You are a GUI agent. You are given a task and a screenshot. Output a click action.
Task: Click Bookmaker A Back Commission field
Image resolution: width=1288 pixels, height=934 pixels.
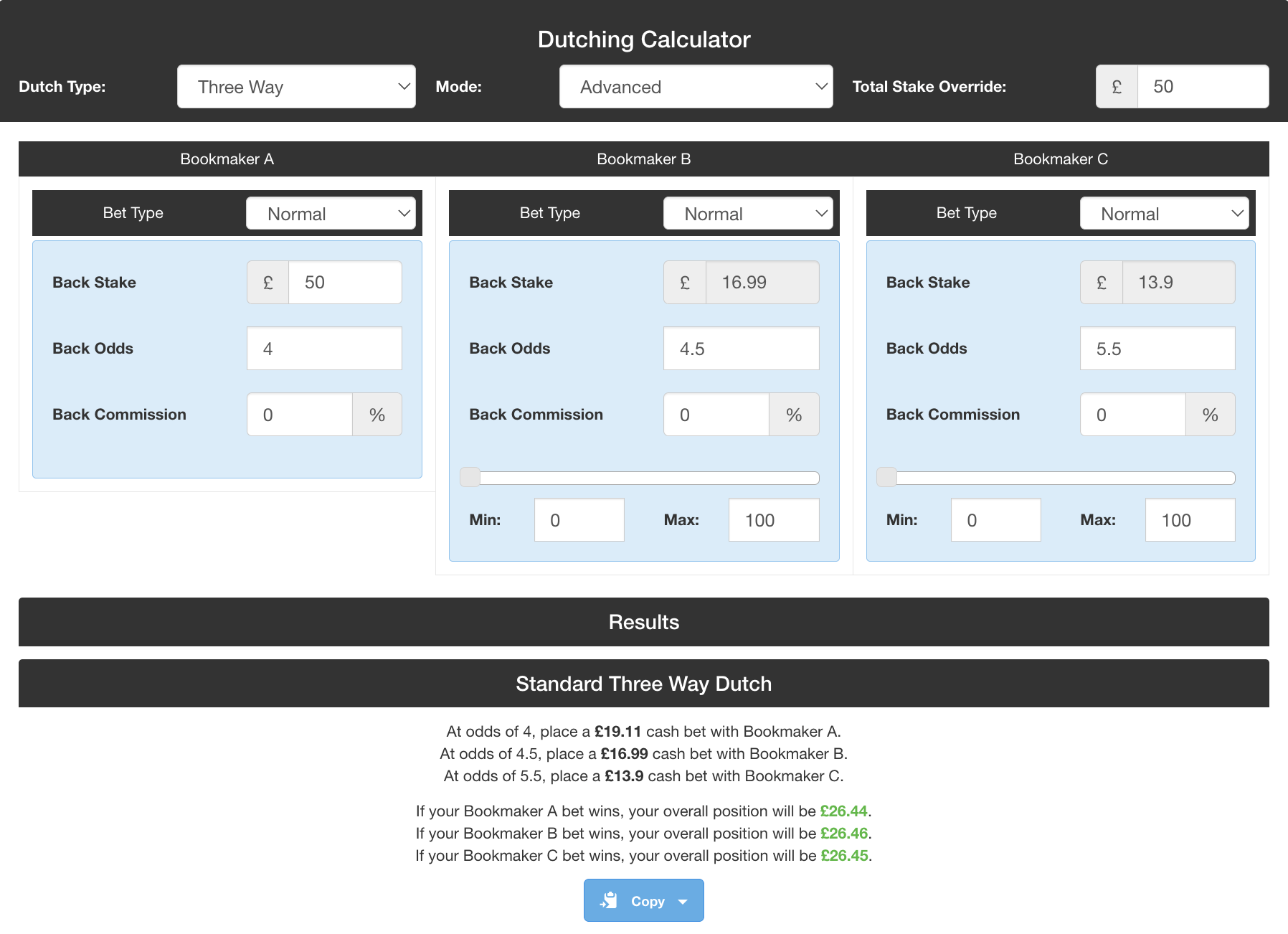pyautogui.click(x=300, y=415)
